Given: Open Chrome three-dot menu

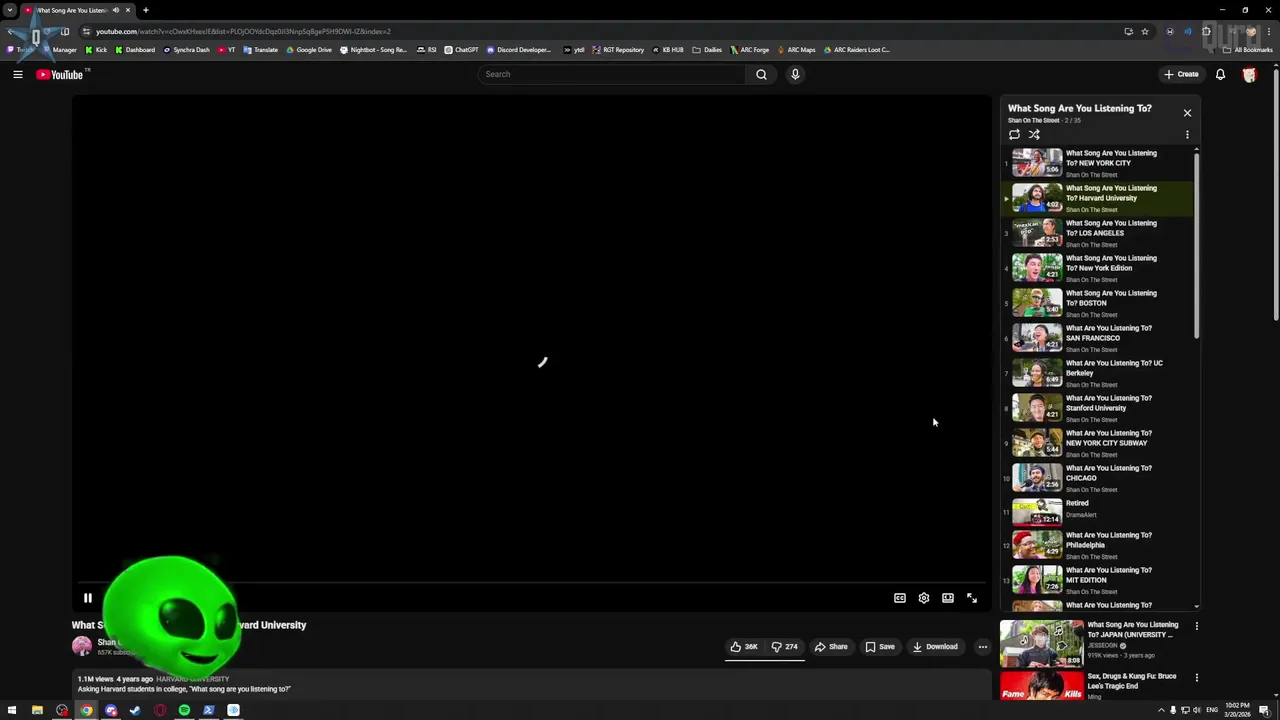Looking at the screenshot, I should coord(1269,31).
